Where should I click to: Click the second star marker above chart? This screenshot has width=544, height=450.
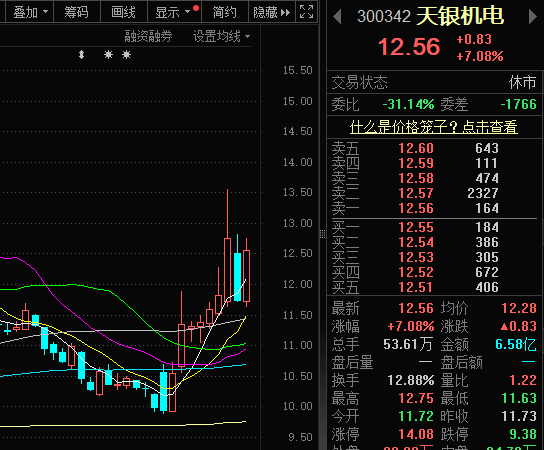pos(127,54)
